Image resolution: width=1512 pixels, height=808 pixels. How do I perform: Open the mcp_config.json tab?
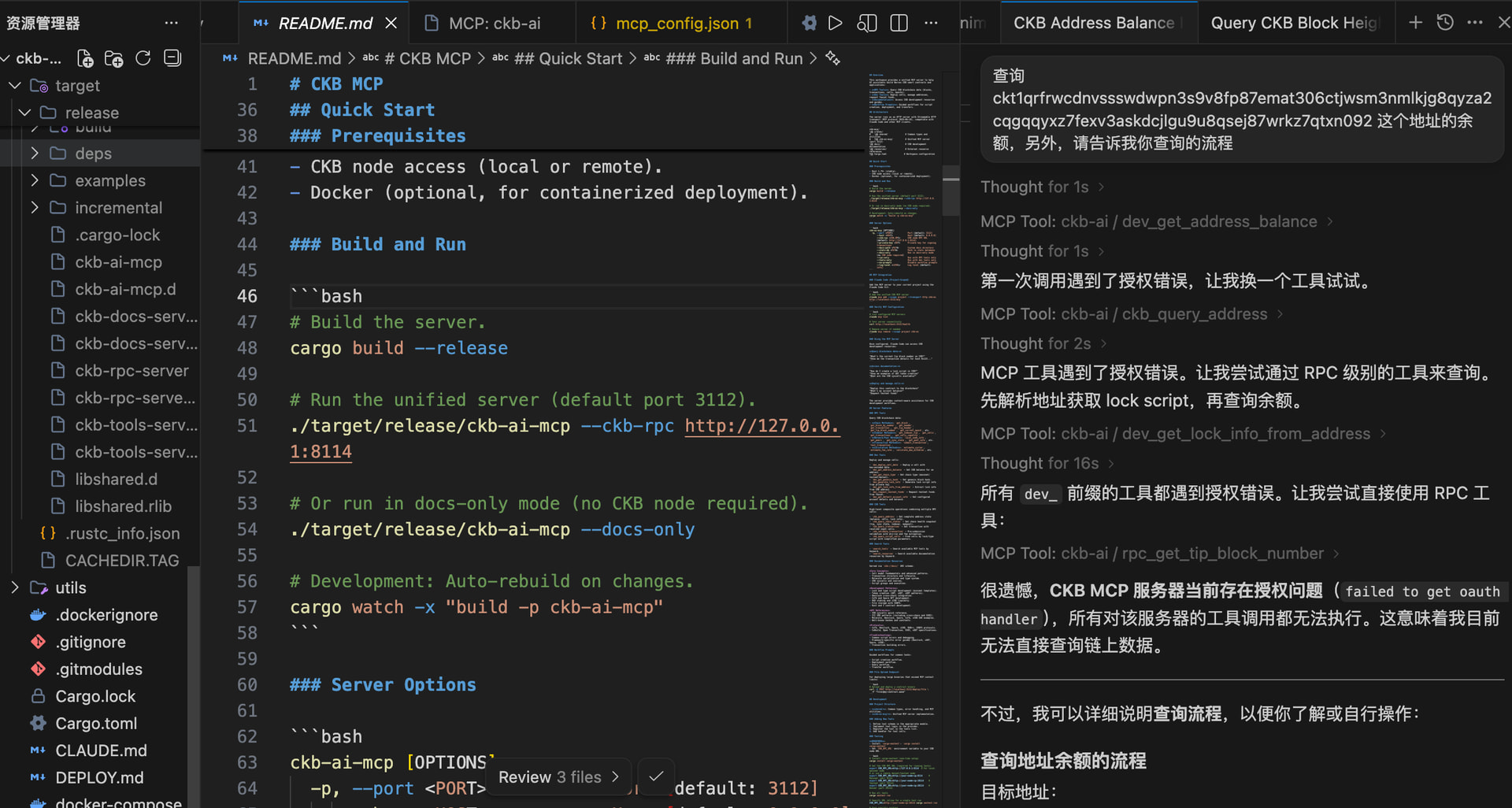click(682, 24)
